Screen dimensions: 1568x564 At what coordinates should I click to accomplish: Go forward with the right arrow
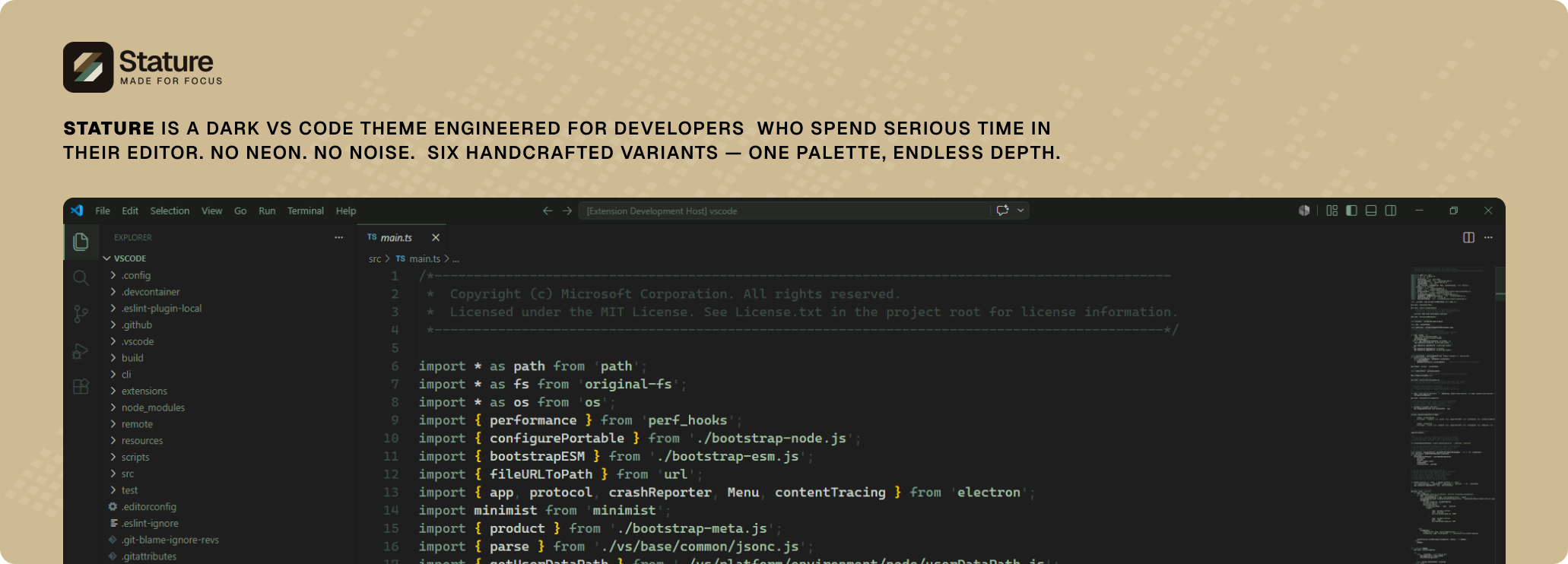click(567, 211)
